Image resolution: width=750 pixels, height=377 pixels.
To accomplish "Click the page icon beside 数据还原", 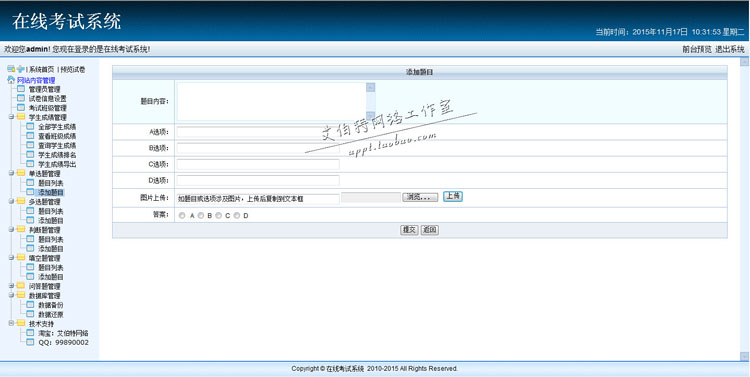I will tap(30, 314).
